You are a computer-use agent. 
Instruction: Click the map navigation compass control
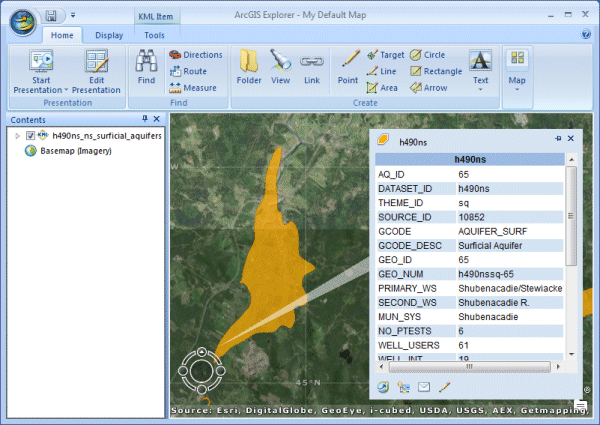pyautogui.click(x=202, y=370)
